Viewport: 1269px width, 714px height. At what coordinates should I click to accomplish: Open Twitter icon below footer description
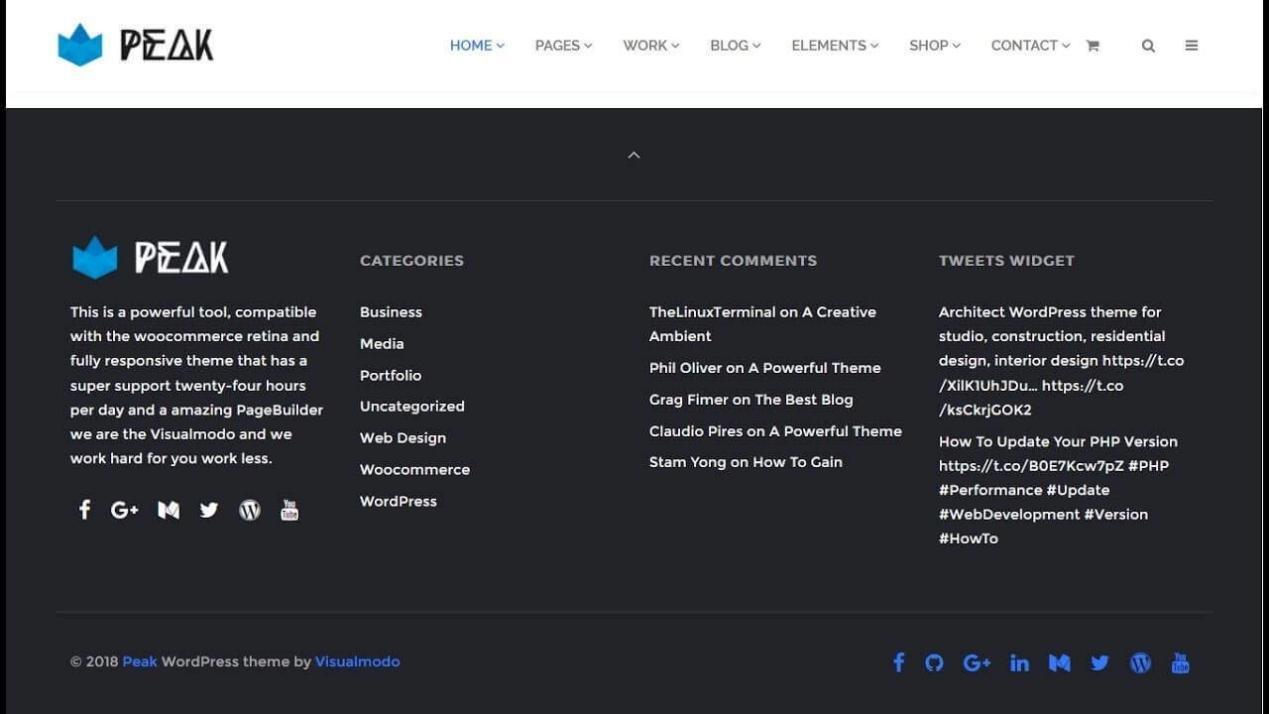click(x=208, y=510)
